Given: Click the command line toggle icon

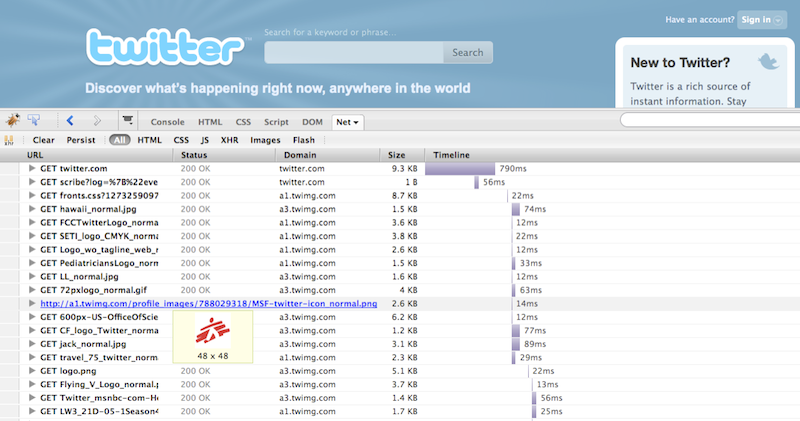Looking at the screenshot, I should tap(128, 120).
